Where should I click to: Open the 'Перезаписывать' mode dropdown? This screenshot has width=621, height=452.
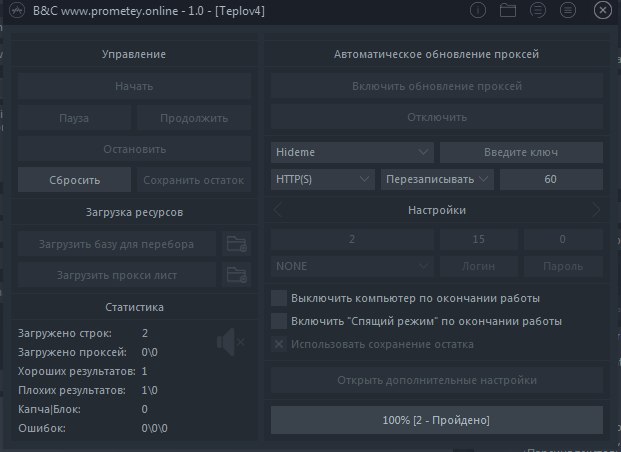(437, 180)
